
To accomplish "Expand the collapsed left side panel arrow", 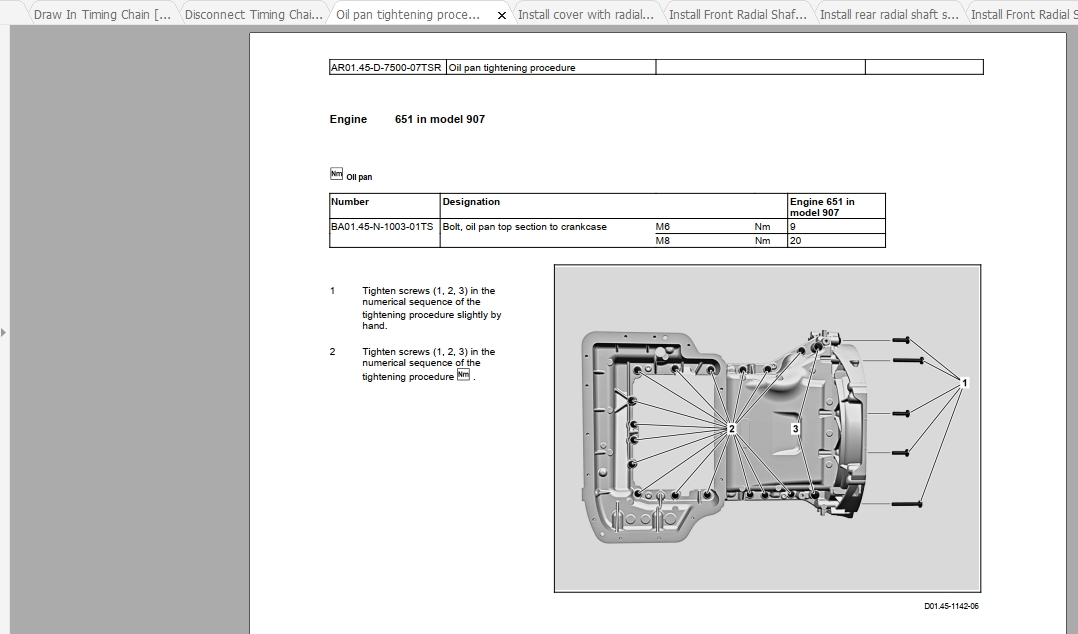I will coord(3,333).
